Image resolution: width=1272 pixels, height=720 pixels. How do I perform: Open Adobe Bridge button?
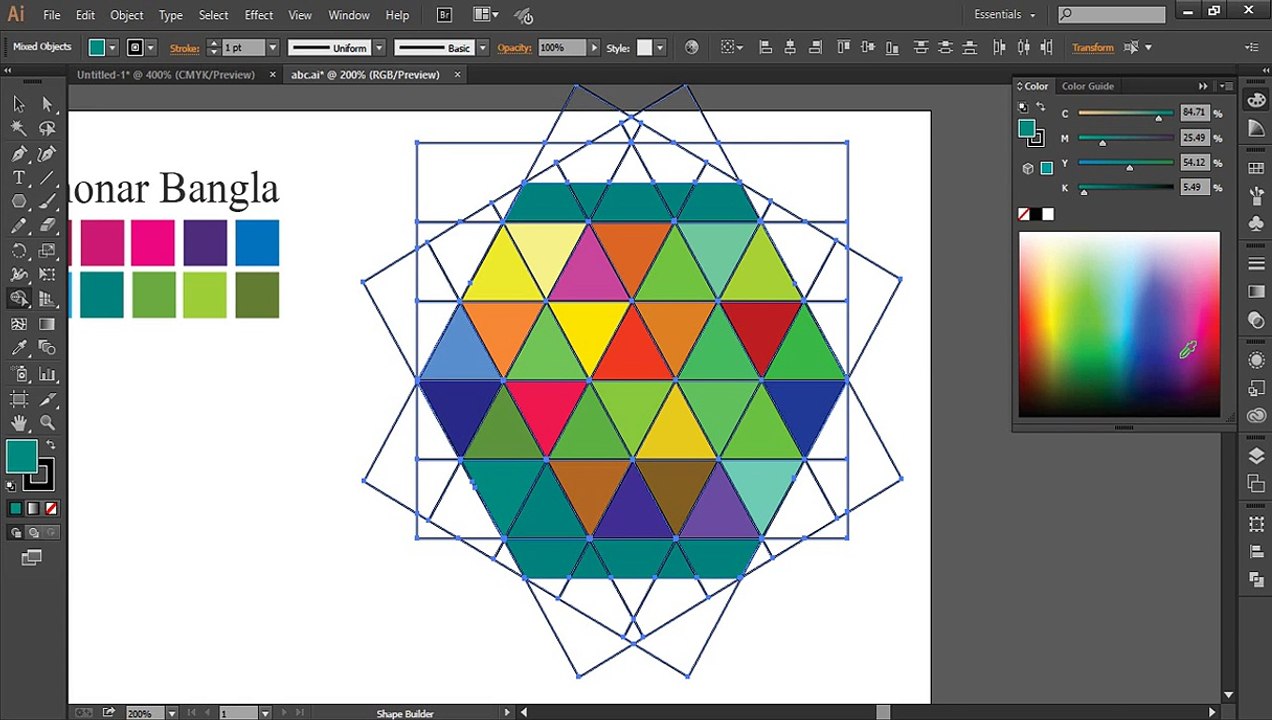point(444,15)
